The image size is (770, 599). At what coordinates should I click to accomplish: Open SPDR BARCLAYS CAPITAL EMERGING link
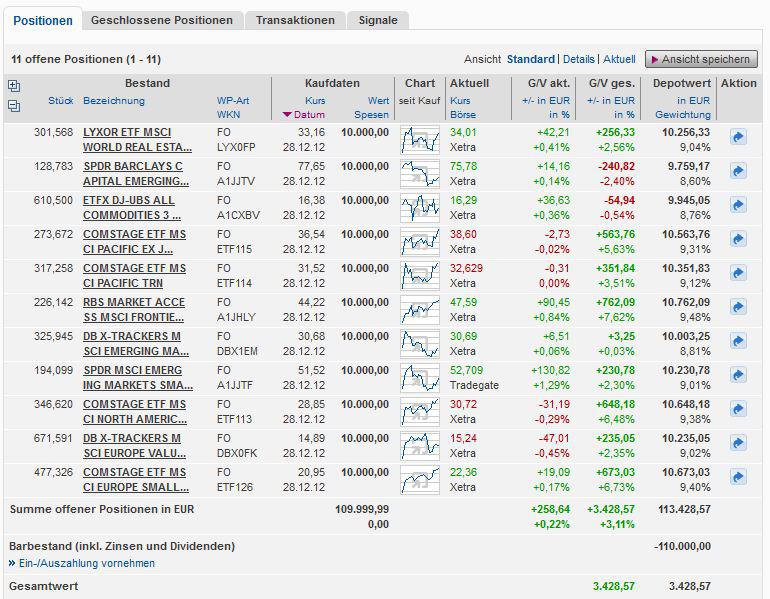pyautogui.click(x=136, y=174)
